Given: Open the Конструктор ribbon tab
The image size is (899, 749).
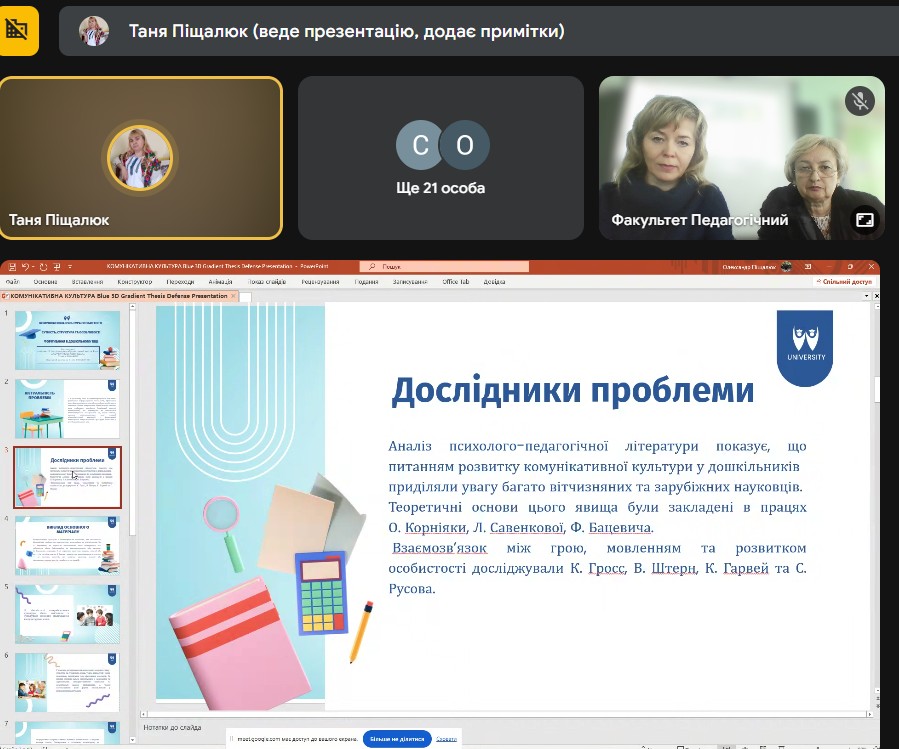Looking at the screenshot, I should point(134,282).
